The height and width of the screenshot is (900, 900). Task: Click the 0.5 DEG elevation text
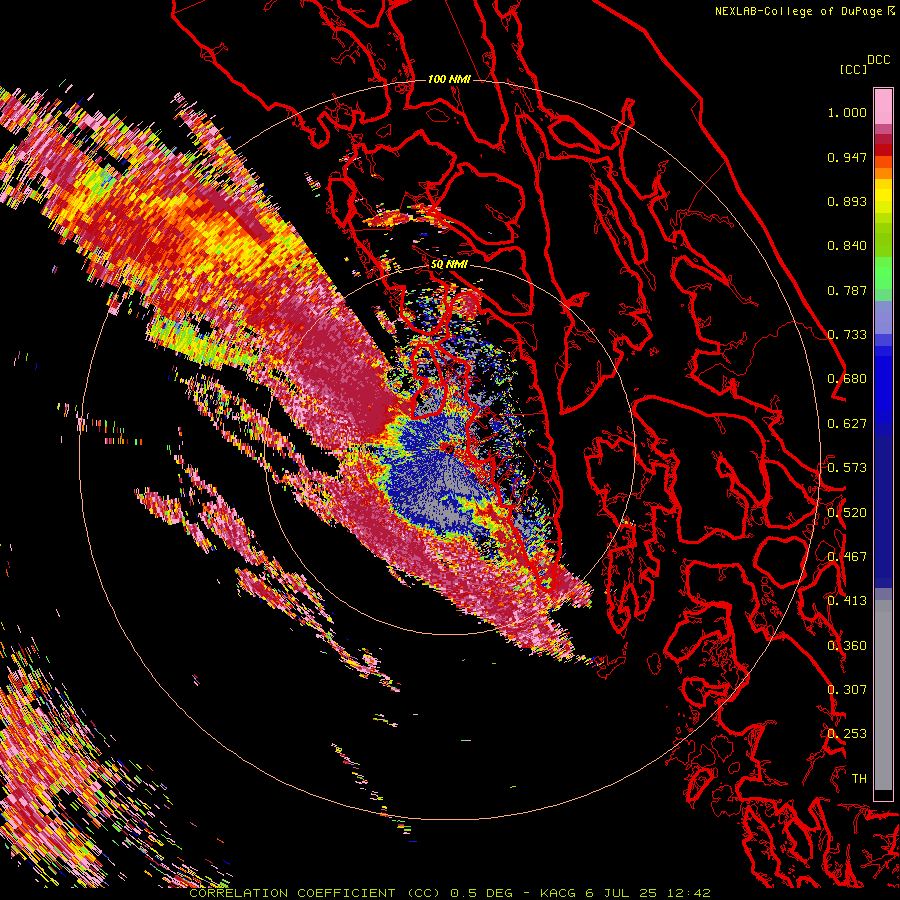(482, 893)
